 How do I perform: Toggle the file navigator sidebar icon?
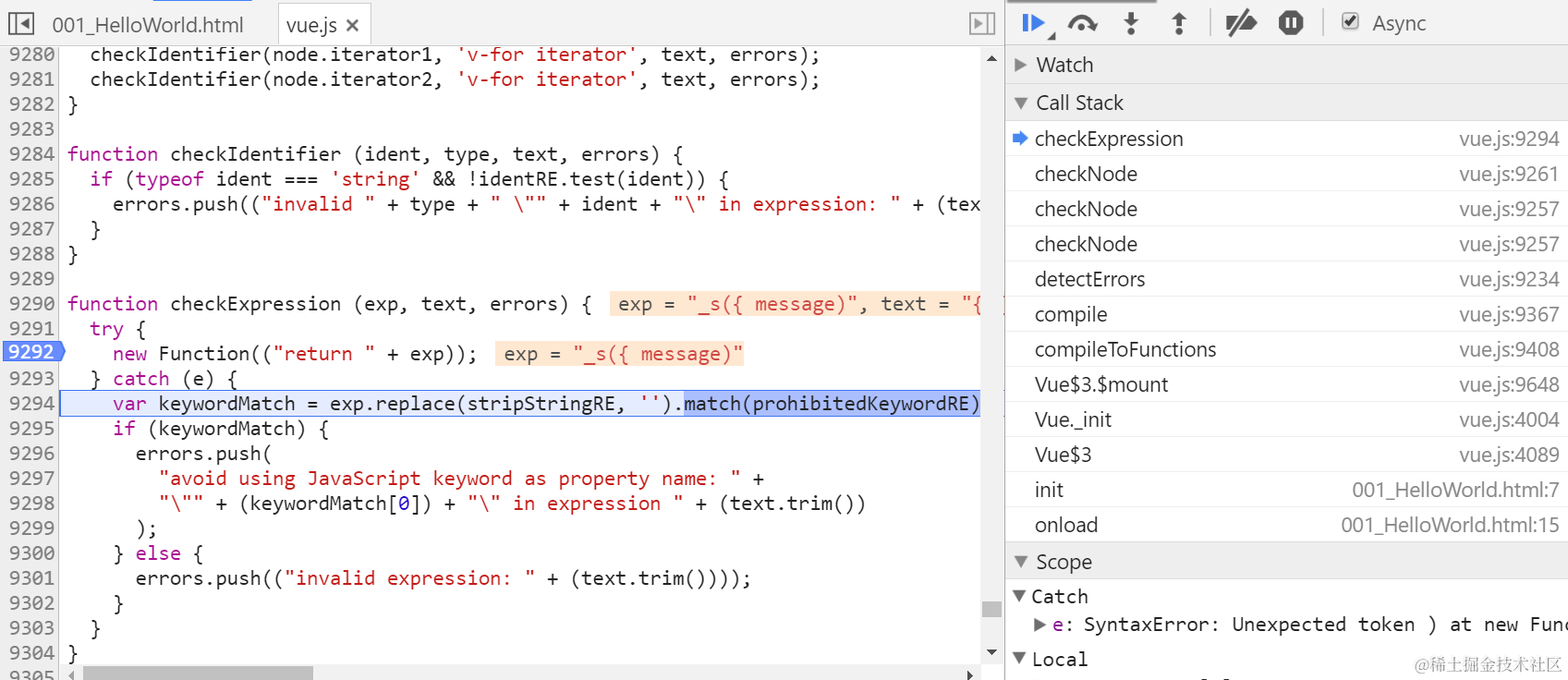pyautogui.click(x=21, y=23)
